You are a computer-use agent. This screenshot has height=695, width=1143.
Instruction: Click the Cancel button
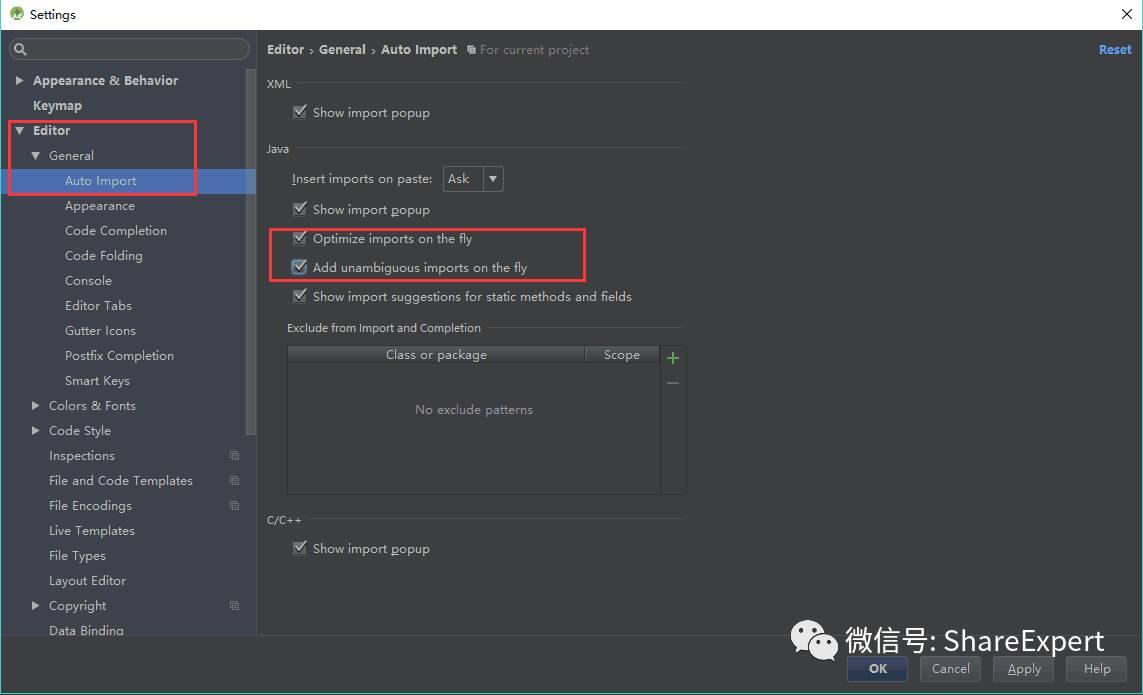(951, 669)
